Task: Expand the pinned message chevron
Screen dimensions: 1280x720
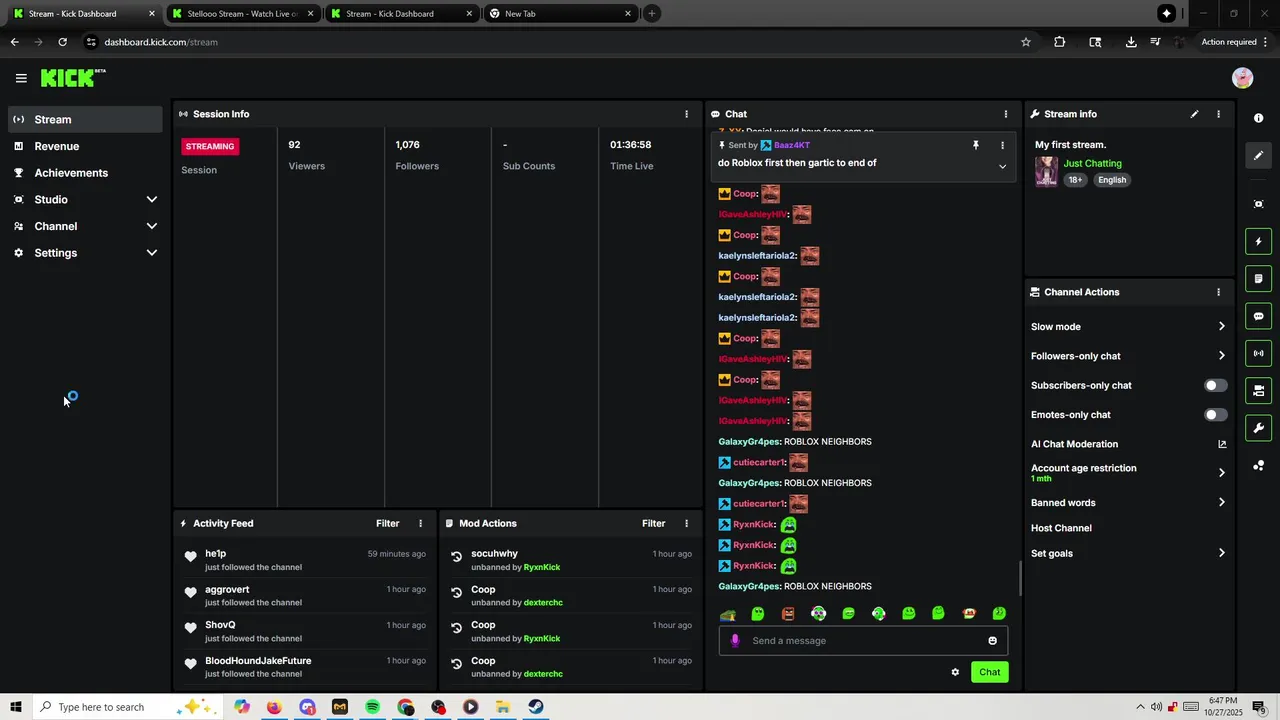Action: 1002,166
